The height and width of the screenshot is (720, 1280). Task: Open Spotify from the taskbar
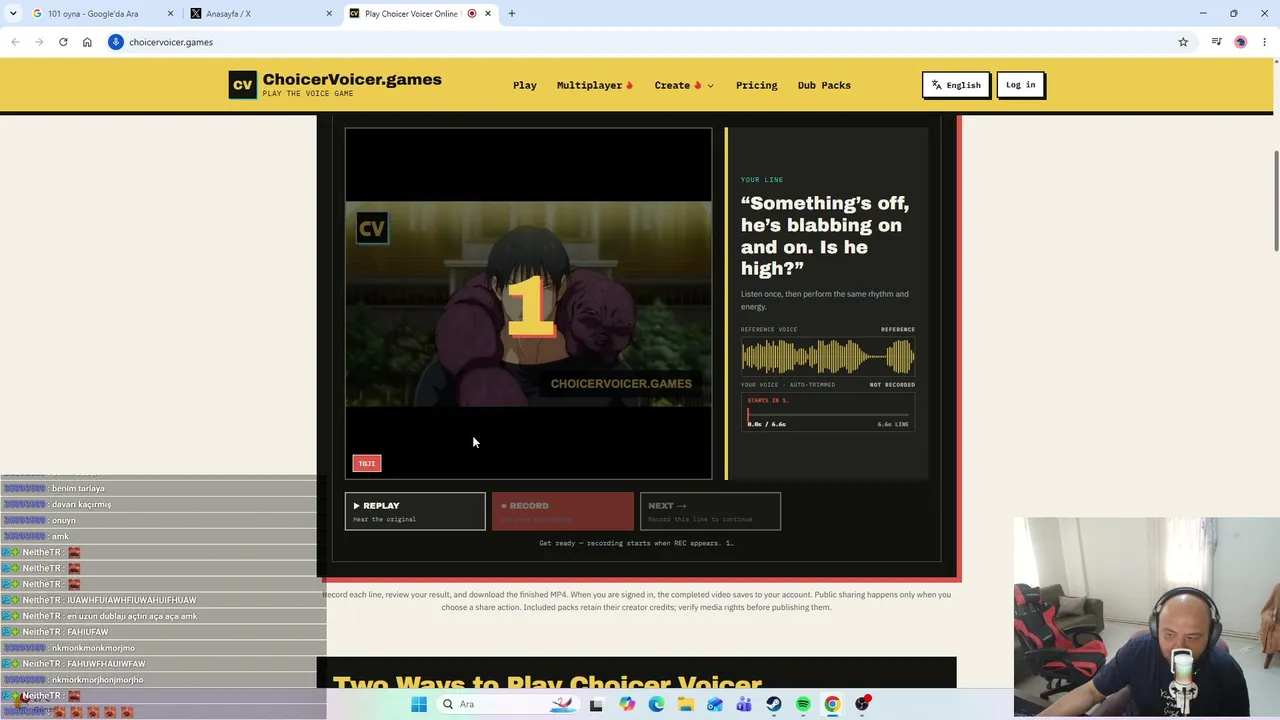(x=803, y=704)
